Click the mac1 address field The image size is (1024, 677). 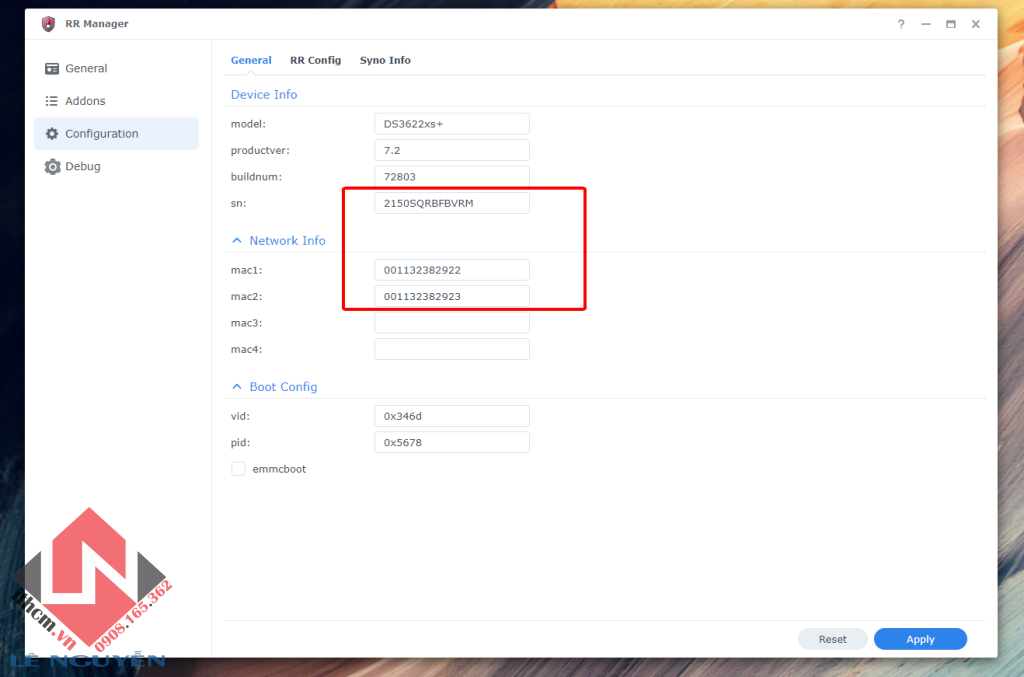point(451,270)
